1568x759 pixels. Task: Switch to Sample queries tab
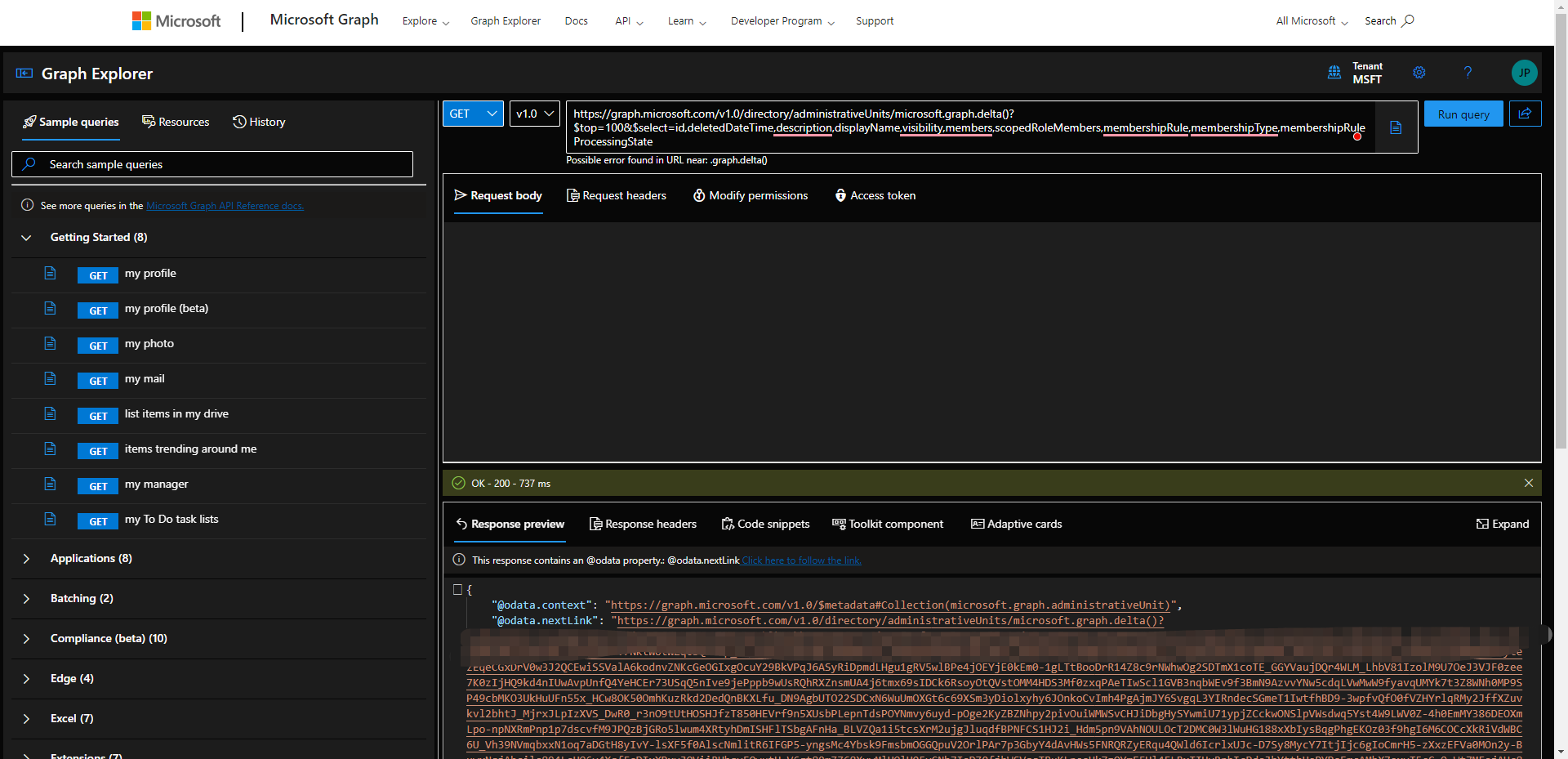click(71, 122)
